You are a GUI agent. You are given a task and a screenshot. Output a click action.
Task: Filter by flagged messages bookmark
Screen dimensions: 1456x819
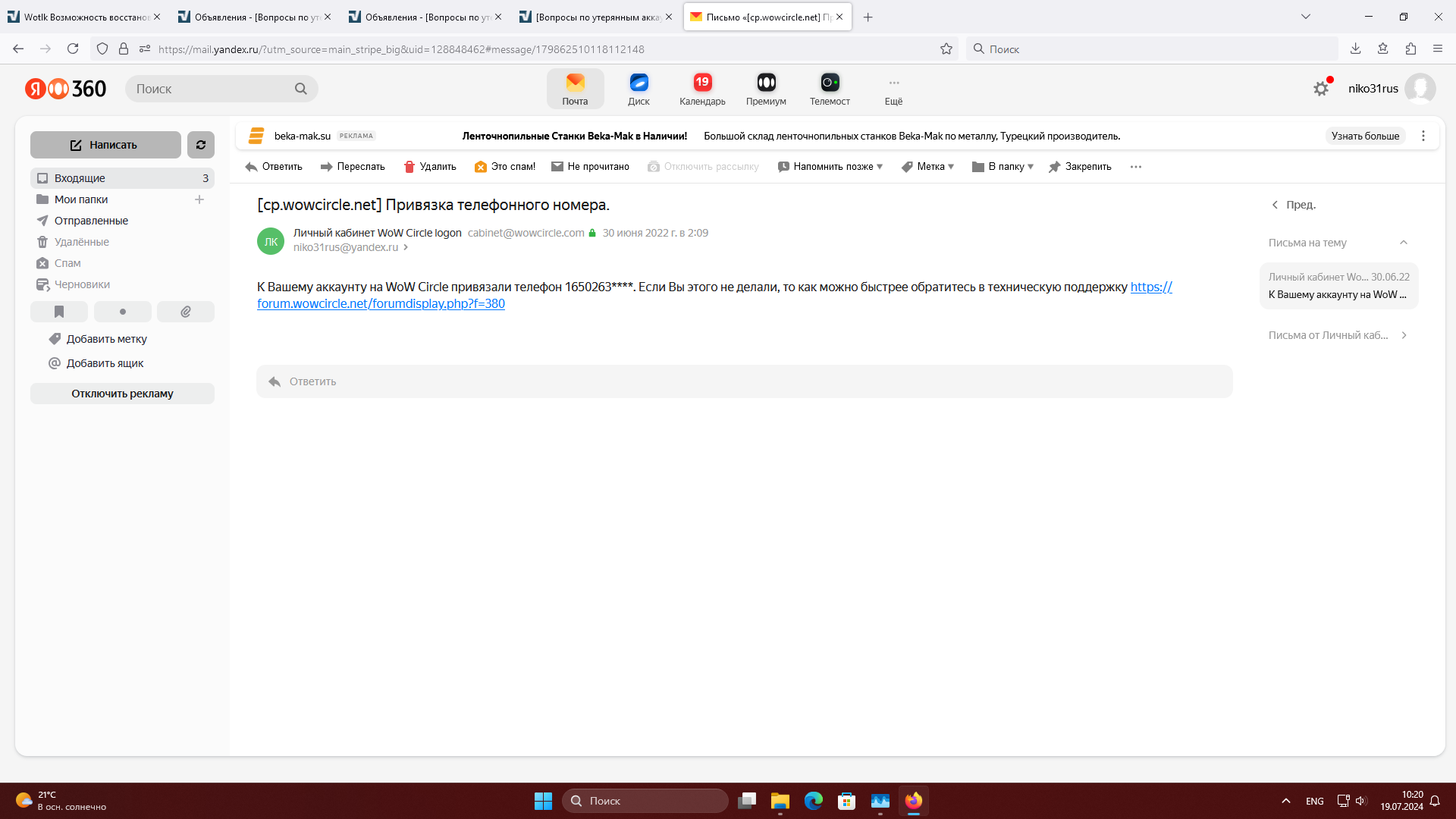pyautogui.click(x=59, y=312)
